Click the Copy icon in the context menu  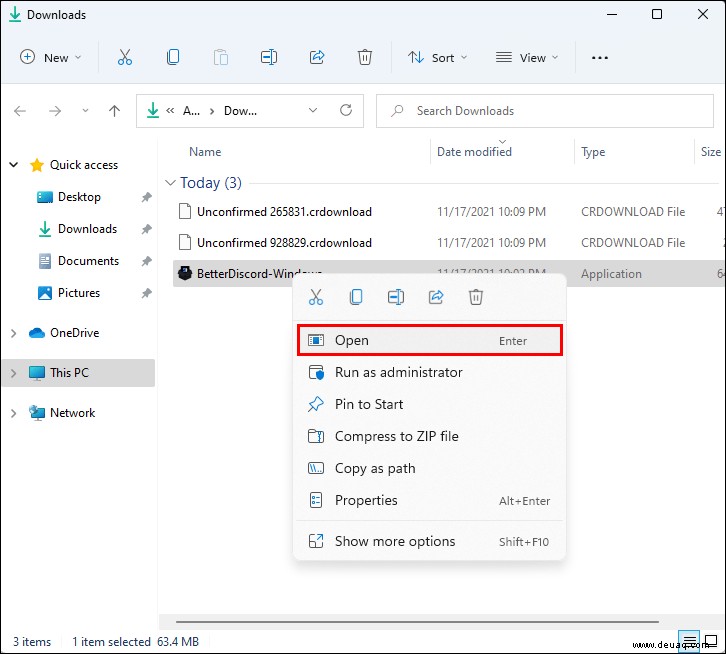click(356, 297)
